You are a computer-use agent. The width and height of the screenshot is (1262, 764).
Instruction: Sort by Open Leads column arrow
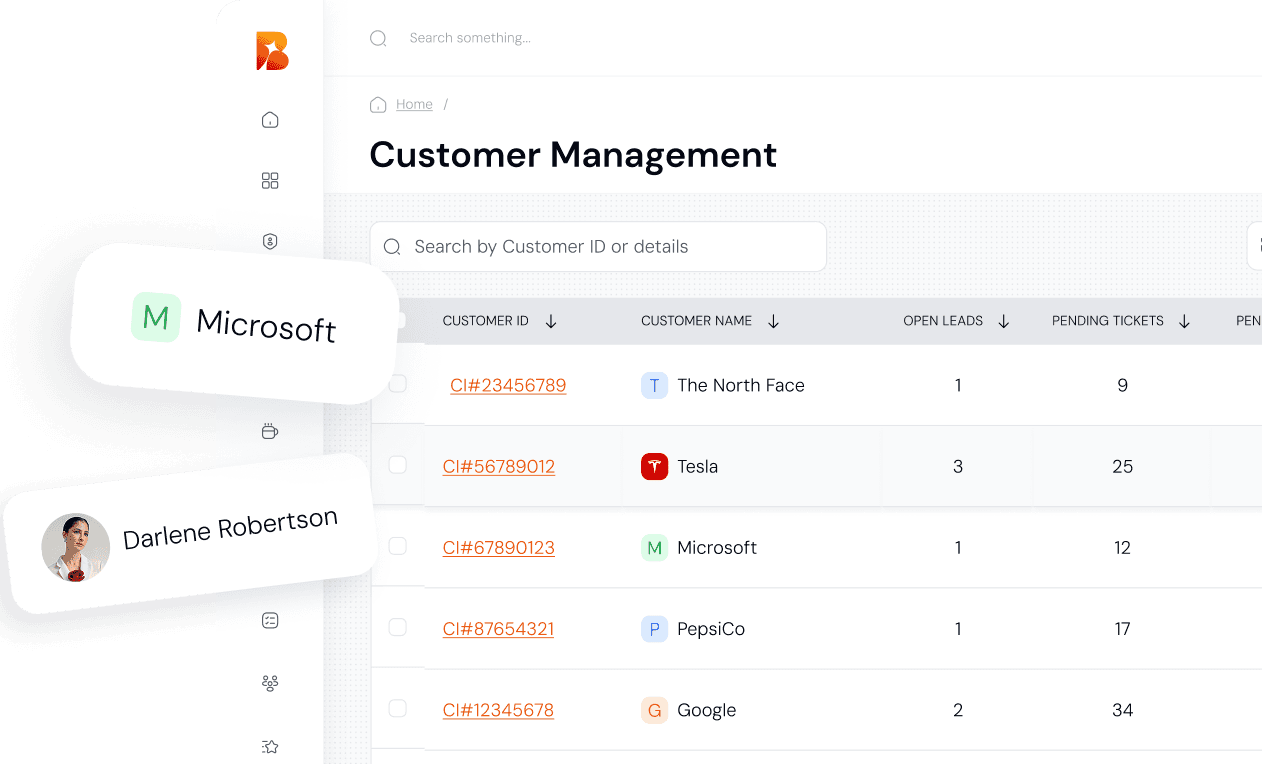point(1004,321)
